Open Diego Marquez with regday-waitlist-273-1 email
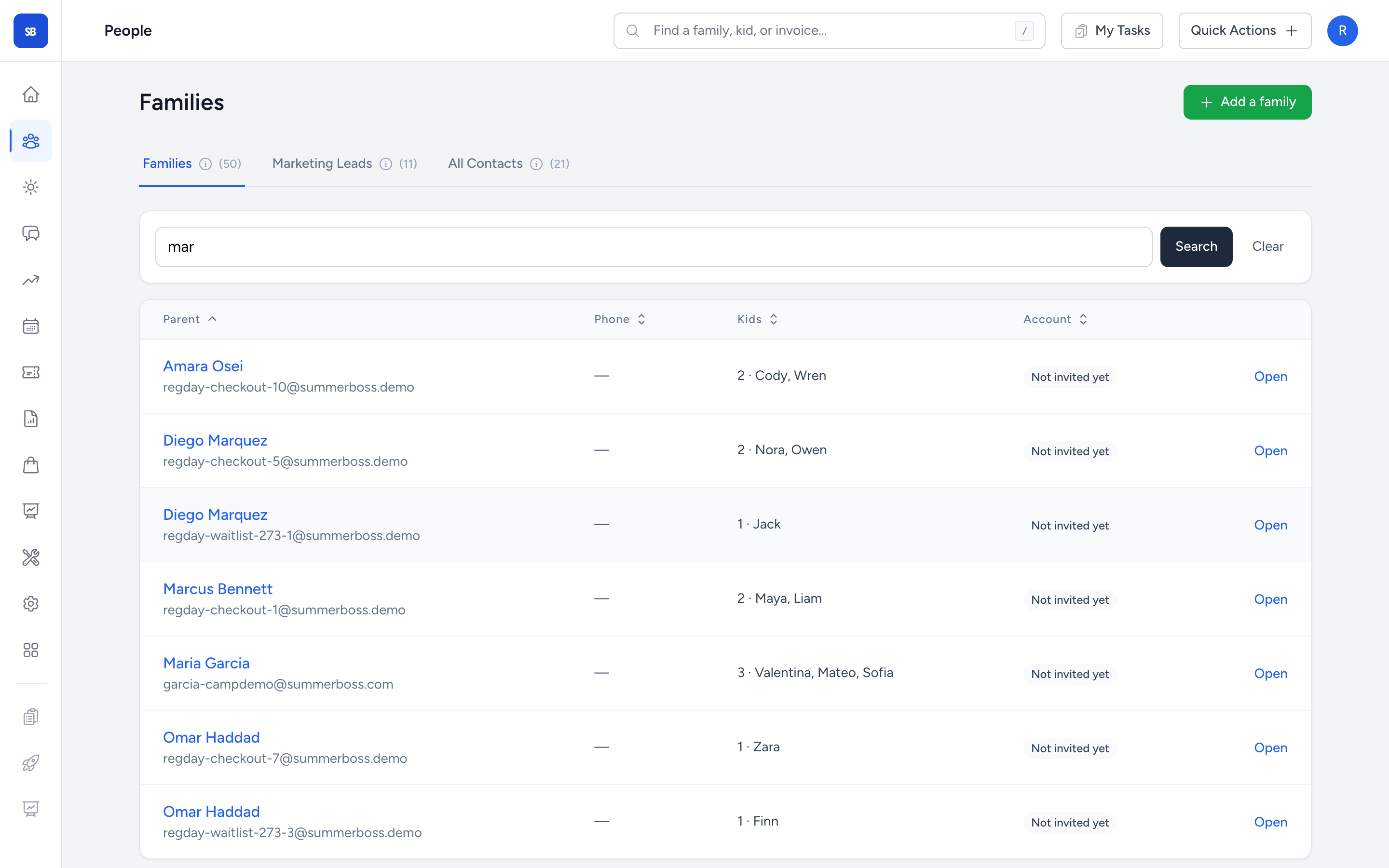Screen dimensions: 1389x868 (x=215, y=515)
